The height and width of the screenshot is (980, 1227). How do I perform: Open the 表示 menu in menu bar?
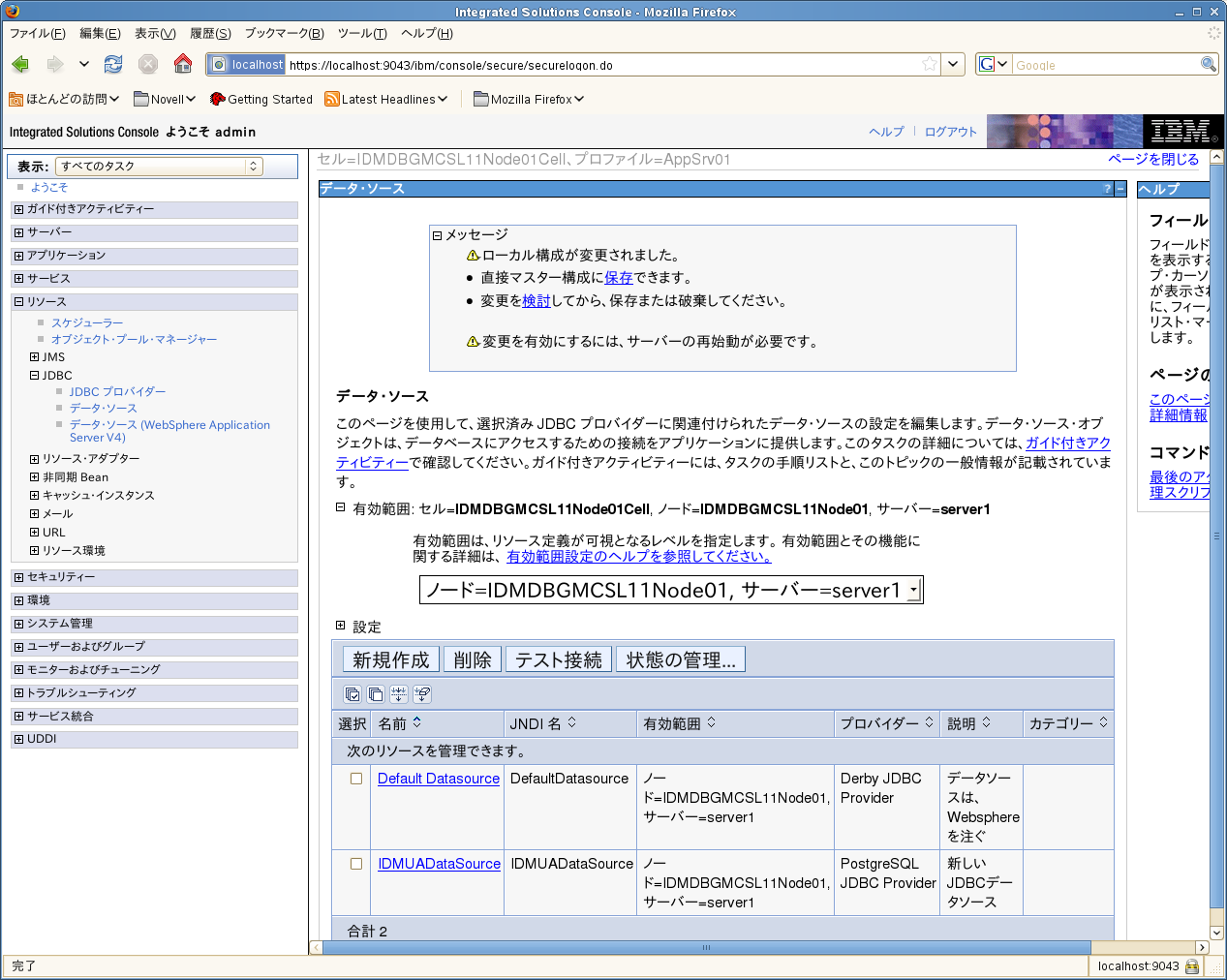click(x=155, y=34)
